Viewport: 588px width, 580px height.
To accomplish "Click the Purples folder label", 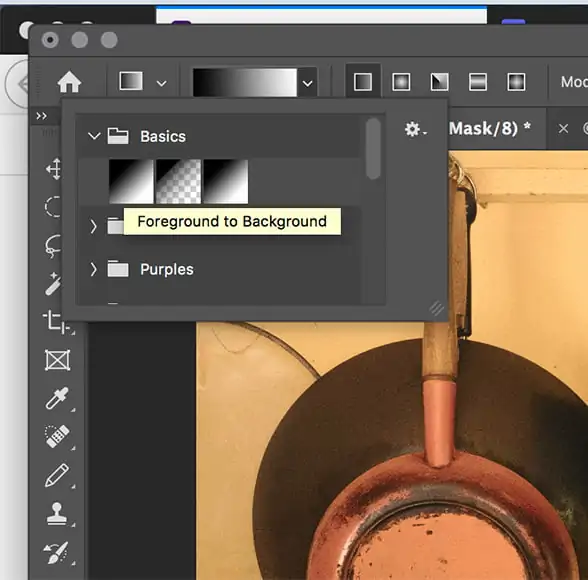I will point(166,270).
